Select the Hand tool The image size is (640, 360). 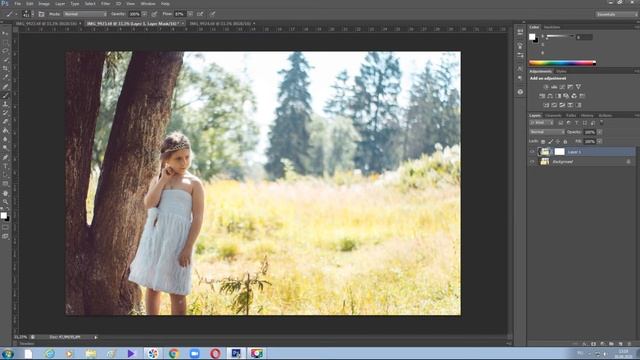5,193
